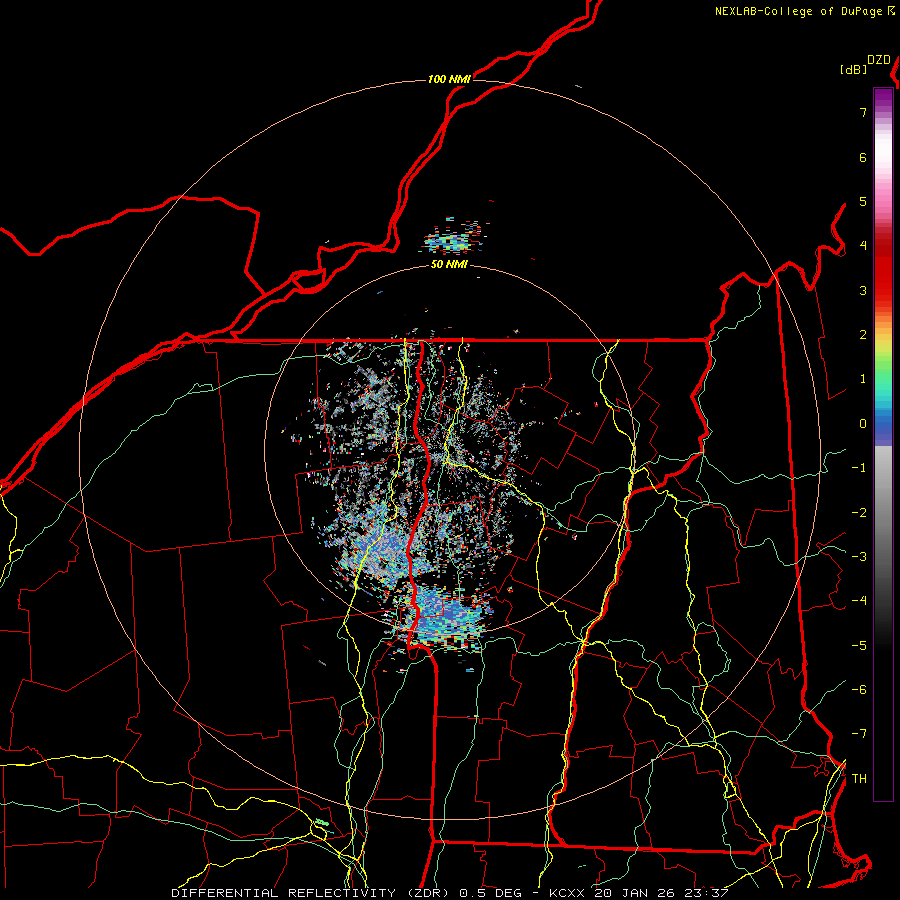This screenshot has height=900, width=900.
Task: Click the KCXX radar site identifier
Action: 567,893
